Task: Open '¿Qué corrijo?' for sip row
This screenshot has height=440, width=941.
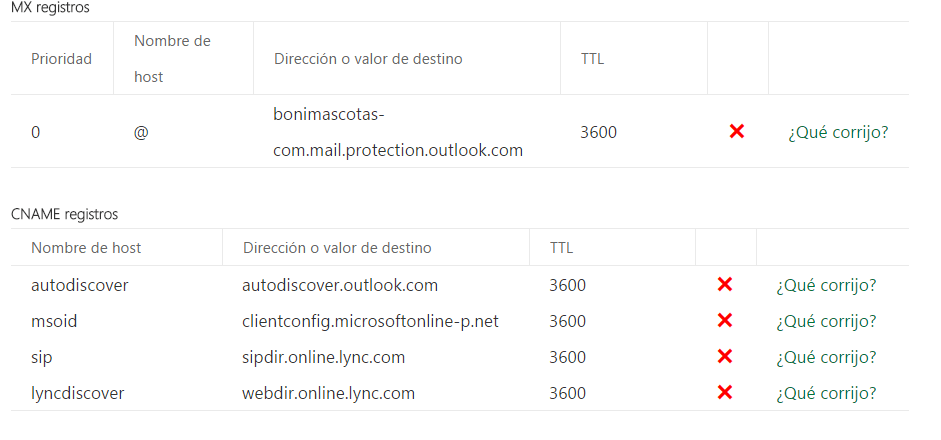Action: tap(826, 357)
